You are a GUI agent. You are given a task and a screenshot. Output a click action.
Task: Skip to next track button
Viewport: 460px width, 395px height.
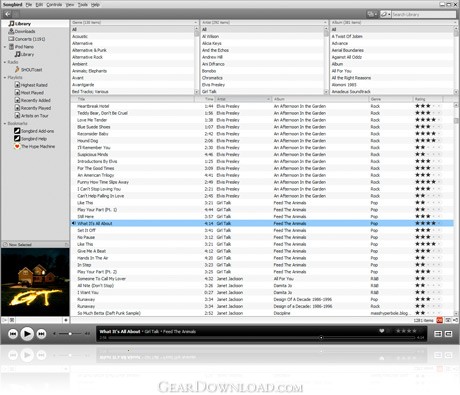pyautogui.click(x=41, y=334)
